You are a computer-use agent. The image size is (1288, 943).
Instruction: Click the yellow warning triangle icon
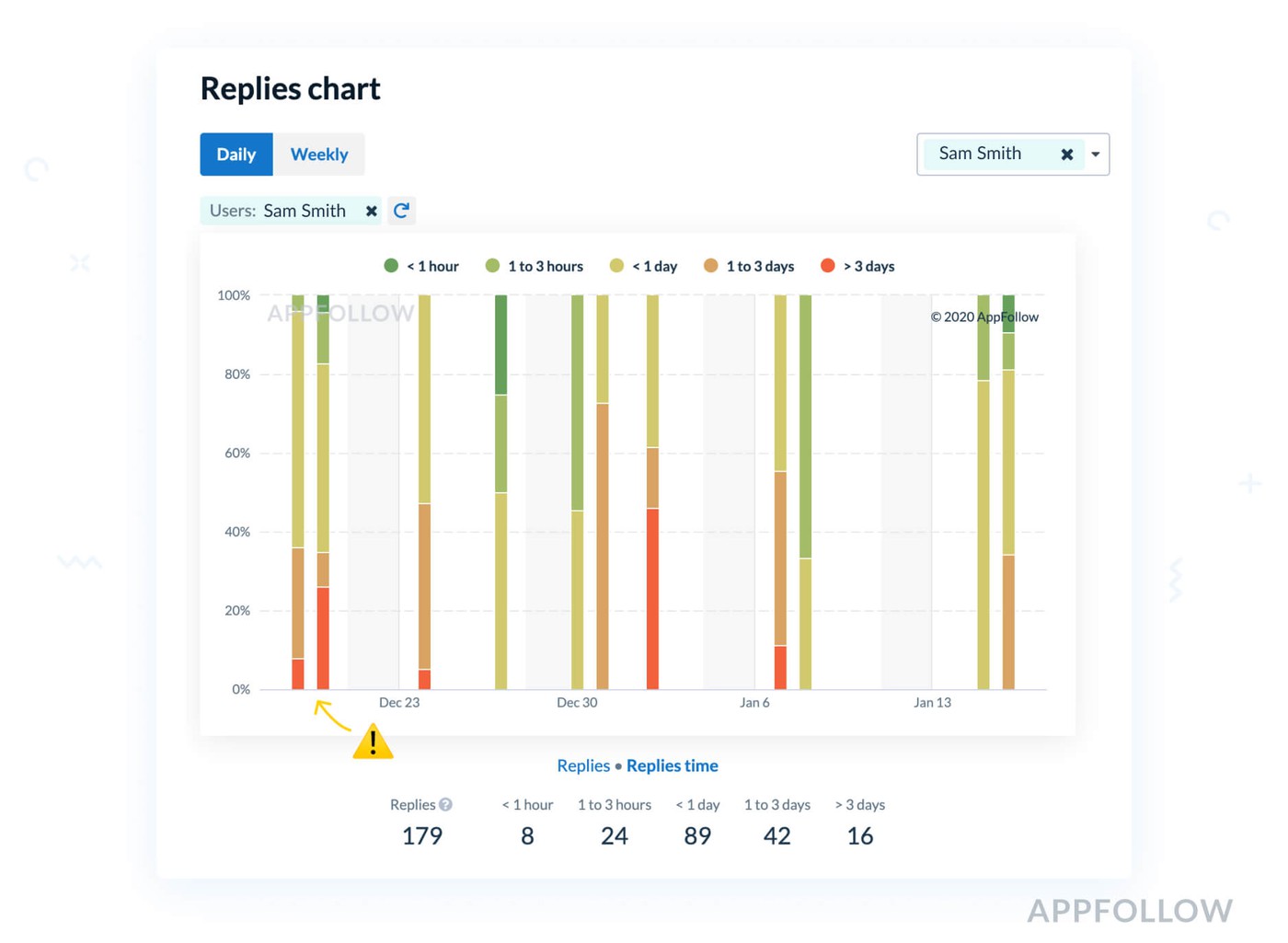click(x=373, y=742)
